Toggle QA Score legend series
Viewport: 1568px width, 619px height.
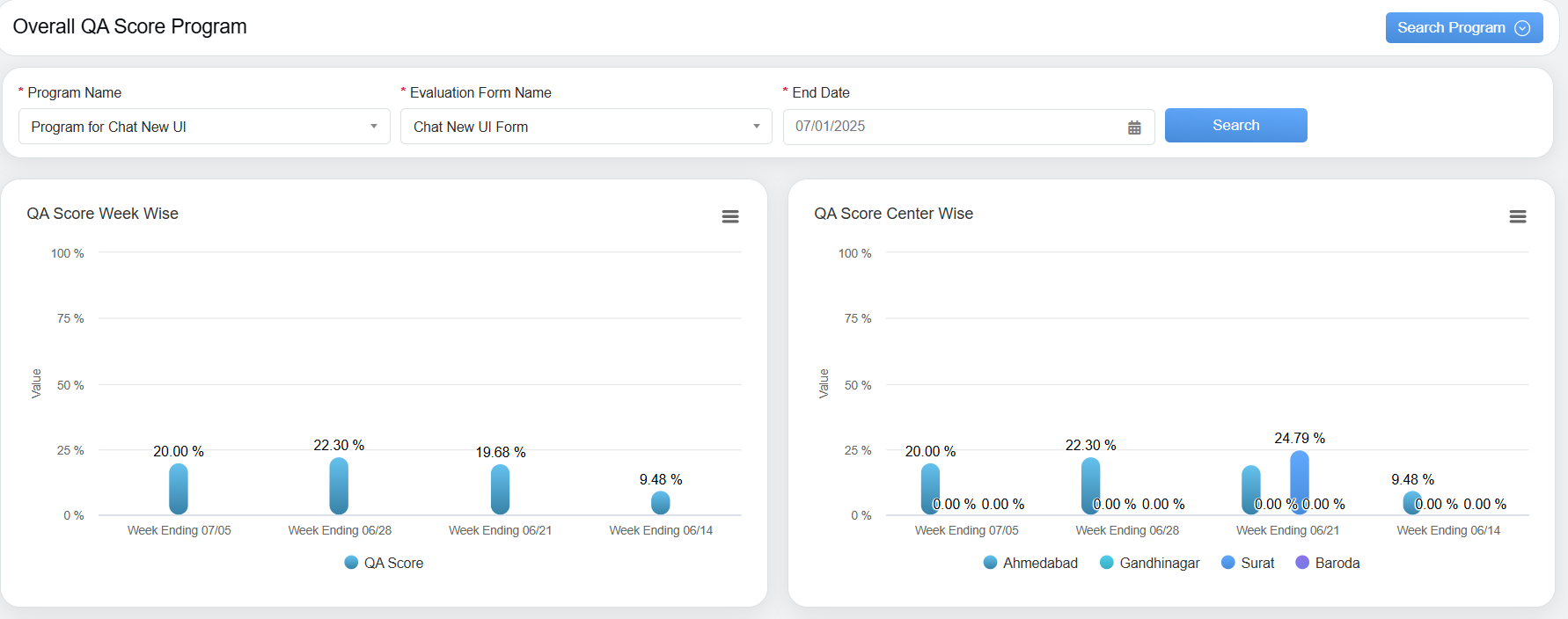(384, 563)
